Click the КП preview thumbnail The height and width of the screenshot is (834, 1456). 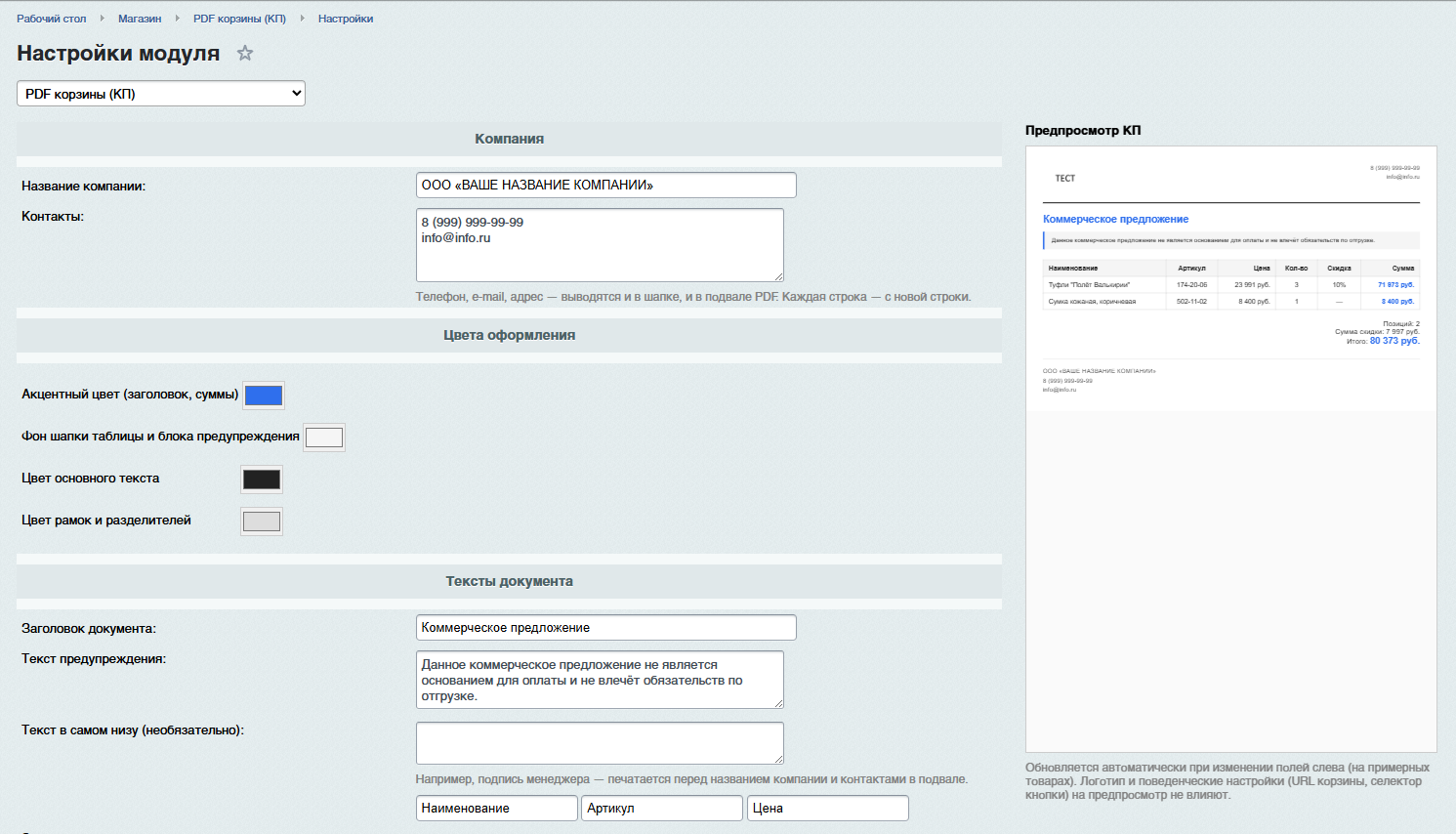(x=1231, y=449)
